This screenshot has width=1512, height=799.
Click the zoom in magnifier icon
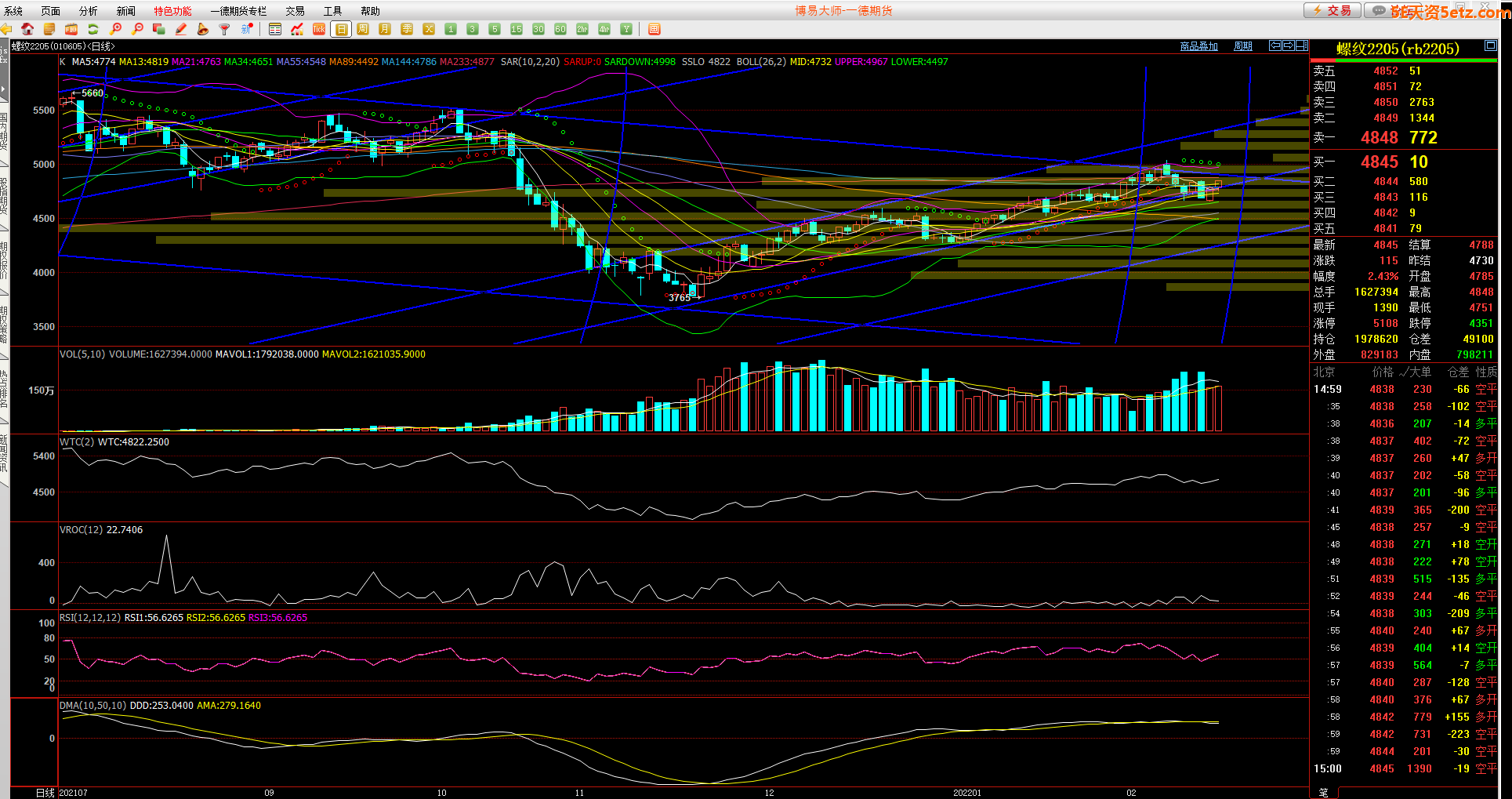click(116, 29)
